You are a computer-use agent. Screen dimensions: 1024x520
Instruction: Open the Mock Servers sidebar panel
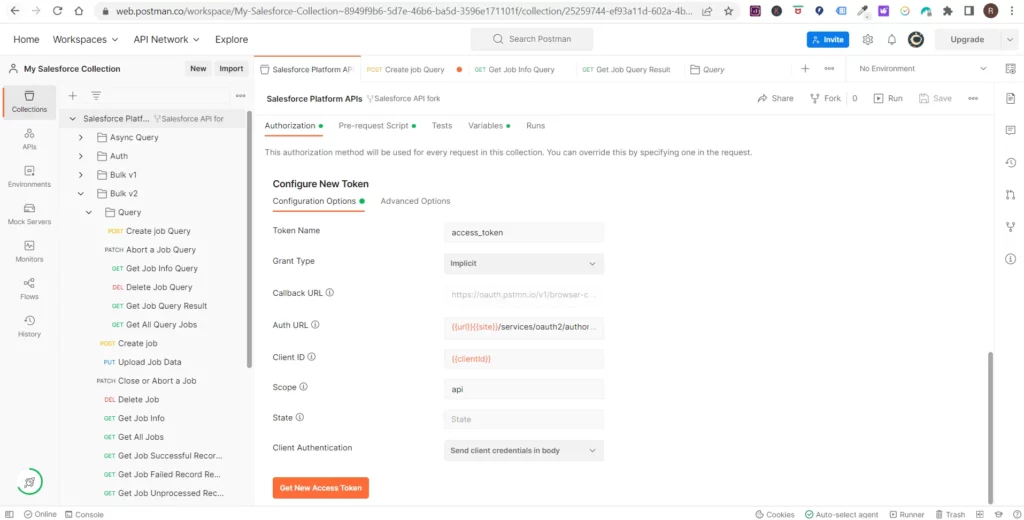pyautogui.click(x=29, y=214)
